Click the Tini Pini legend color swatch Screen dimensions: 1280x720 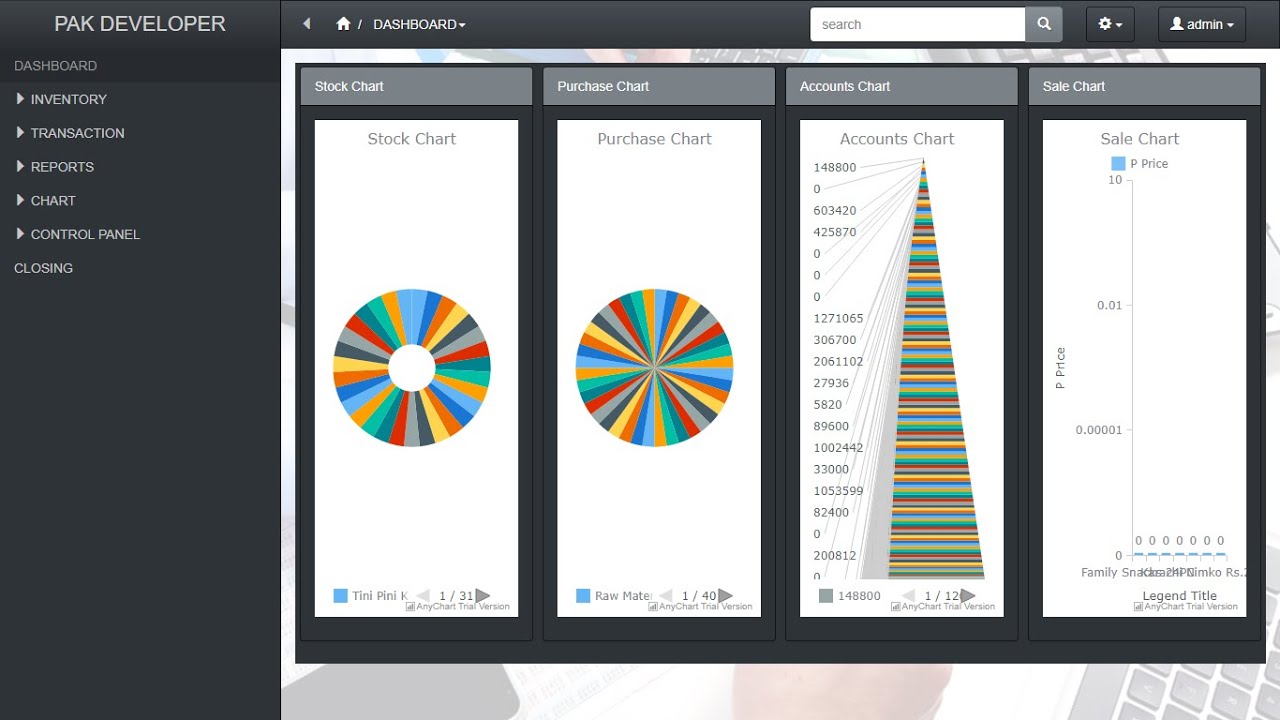pyautogui.click(x=340, y=596)
